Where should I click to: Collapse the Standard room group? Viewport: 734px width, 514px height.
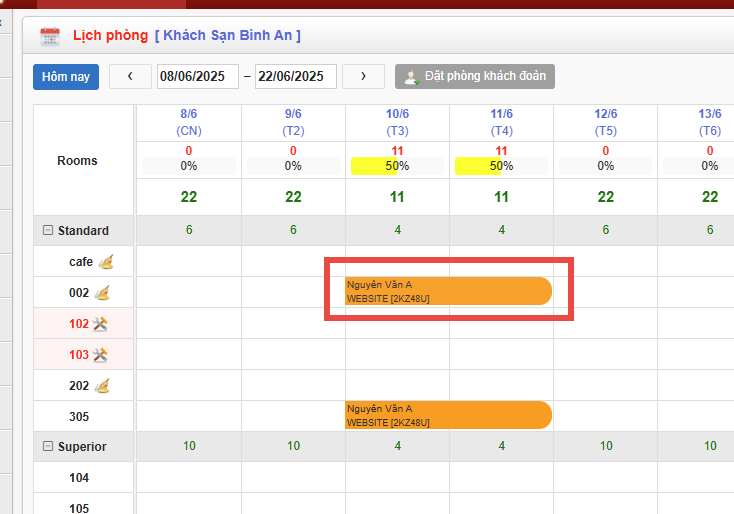[48, 230]
